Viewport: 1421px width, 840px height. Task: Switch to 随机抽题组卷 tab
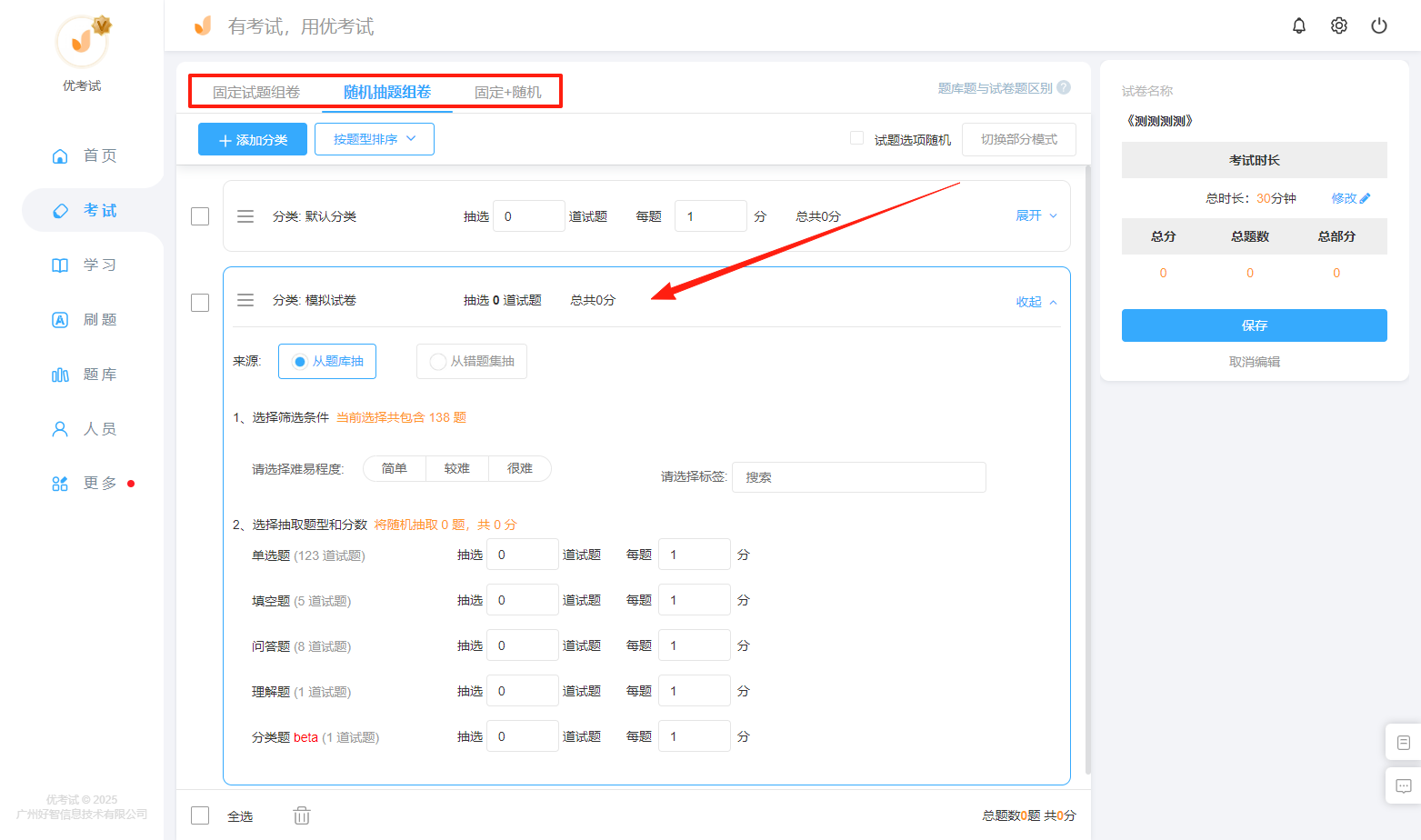click(387, 92)
